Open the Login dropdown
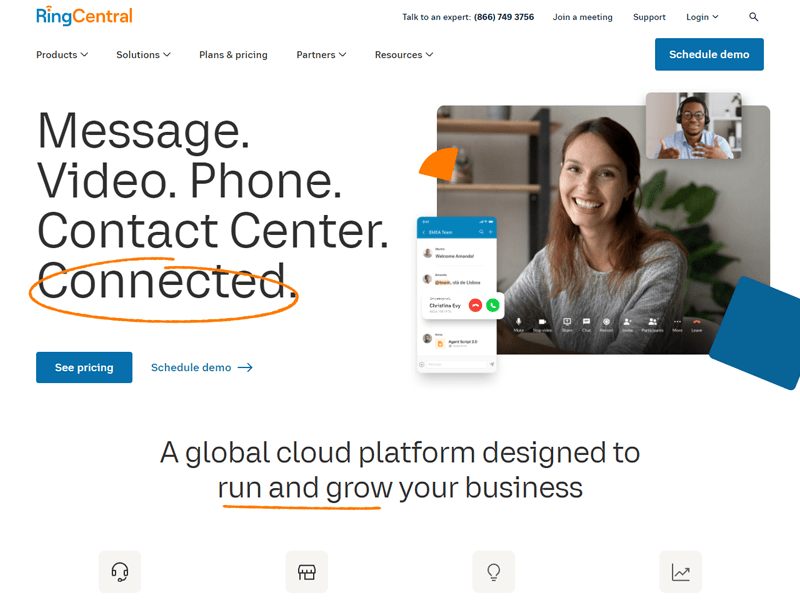 tap(702, 17)
